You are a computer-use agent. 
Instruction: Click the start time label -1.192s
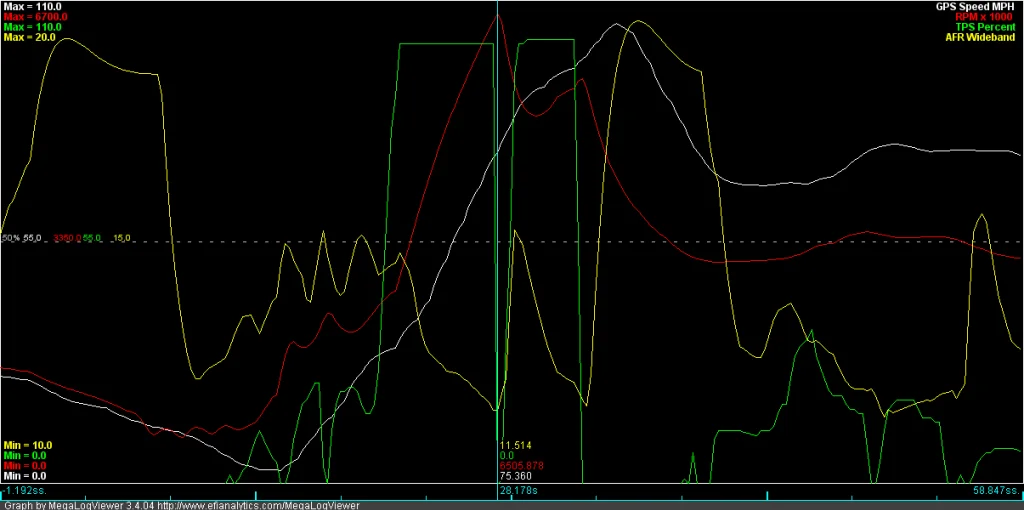[x=24, y=490]
